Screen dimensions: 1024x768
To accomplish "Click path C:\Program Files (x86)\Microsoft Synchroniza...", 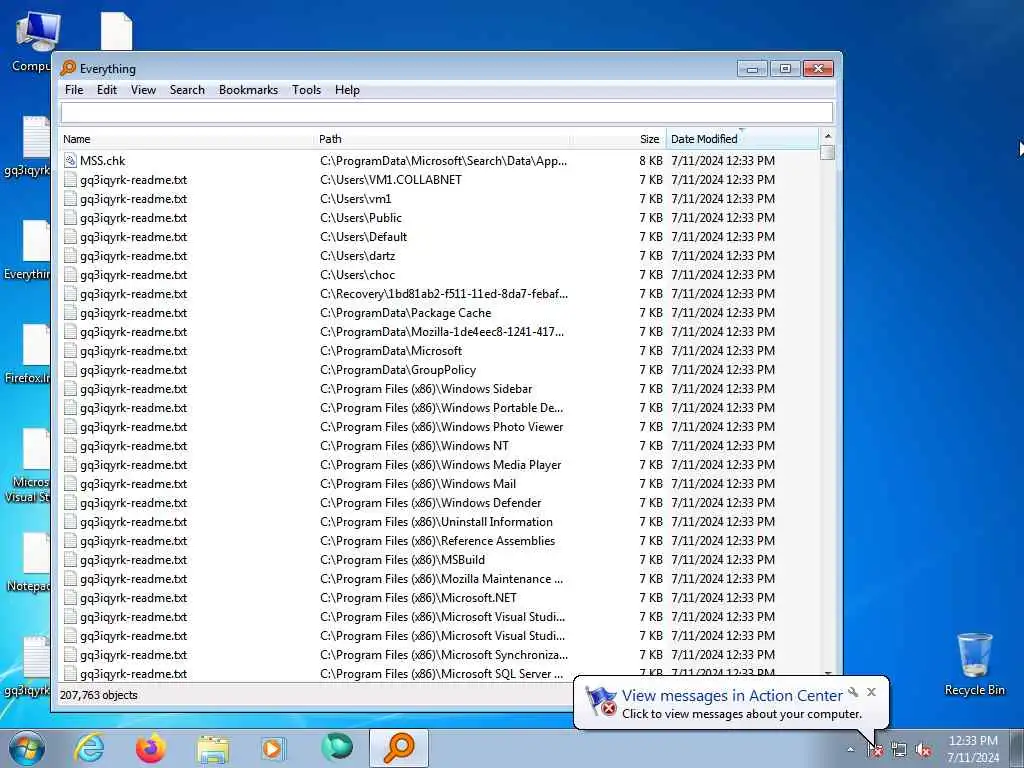I will [444, 654].
